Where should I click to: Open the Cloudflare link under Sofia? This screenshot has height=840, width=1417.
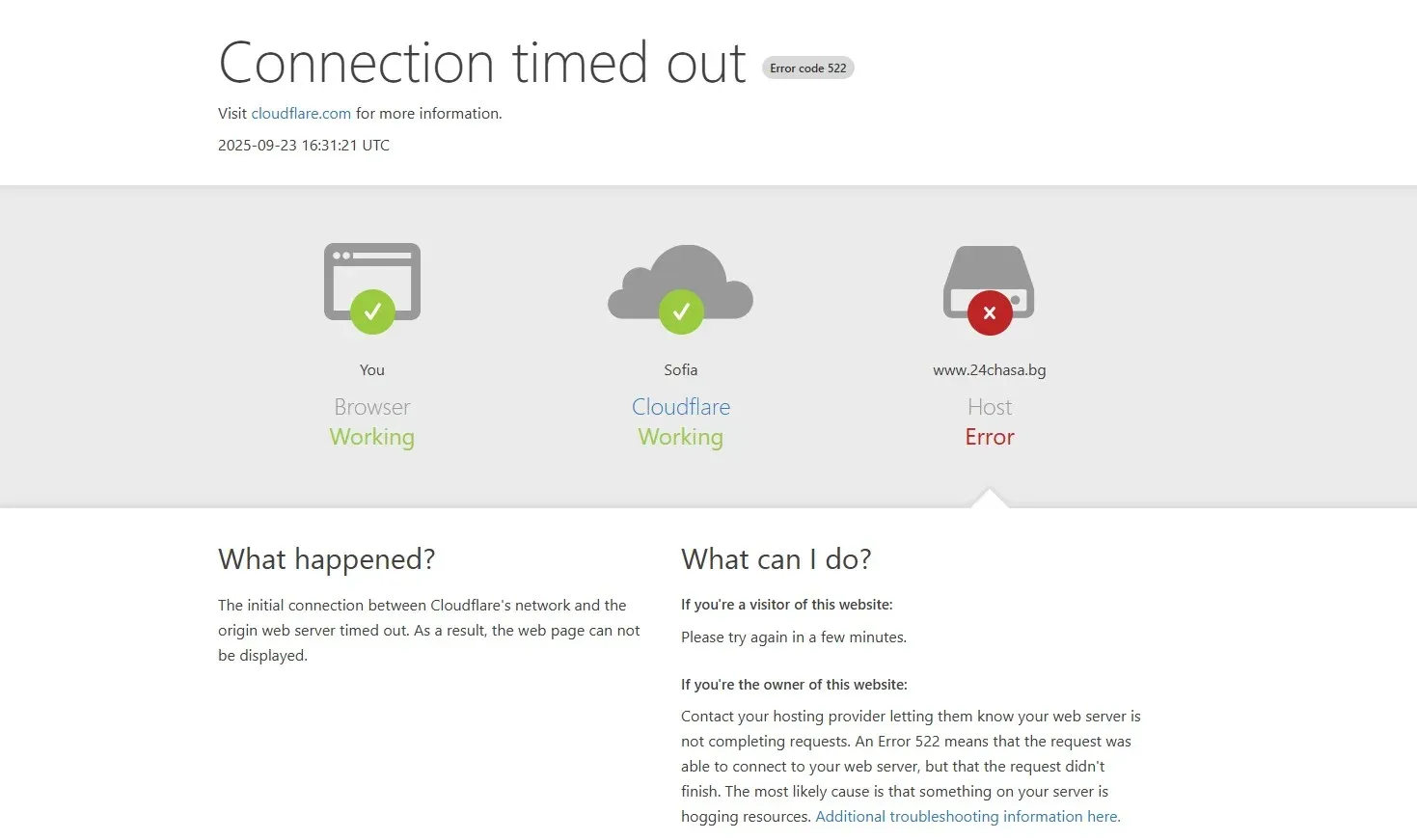coord(681,407)
